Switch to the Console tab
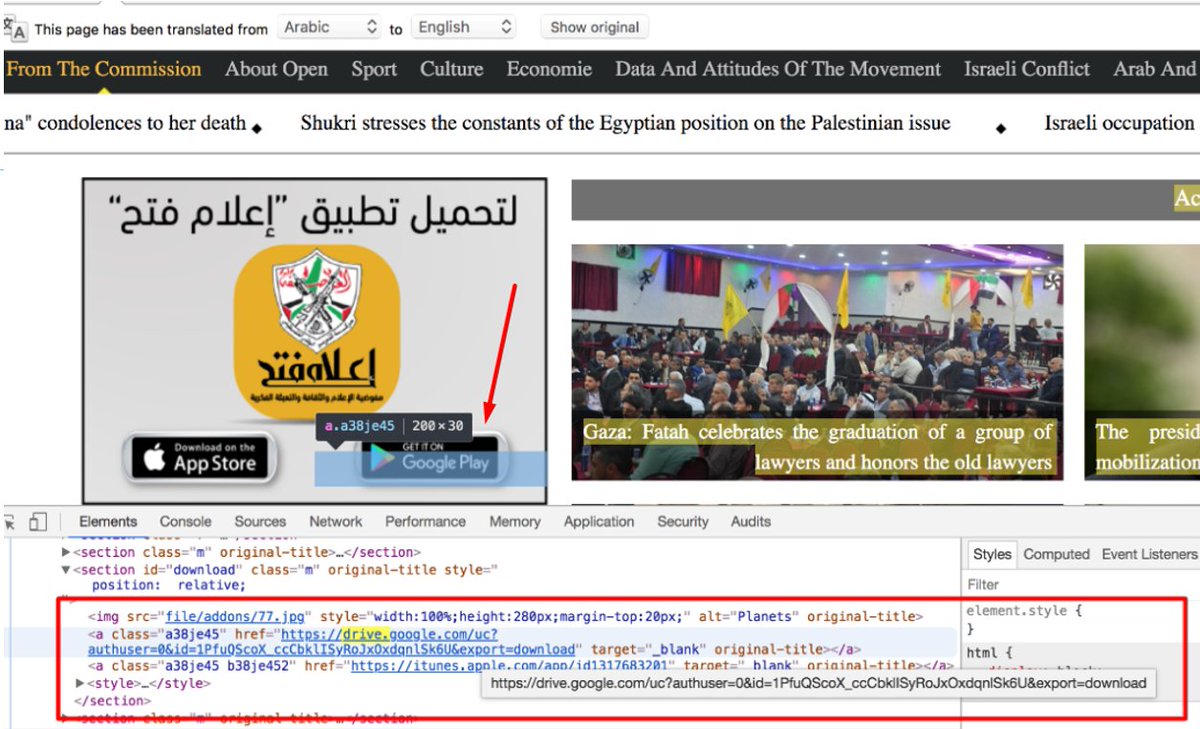The image size is (1200, 729). click(186, 521)
